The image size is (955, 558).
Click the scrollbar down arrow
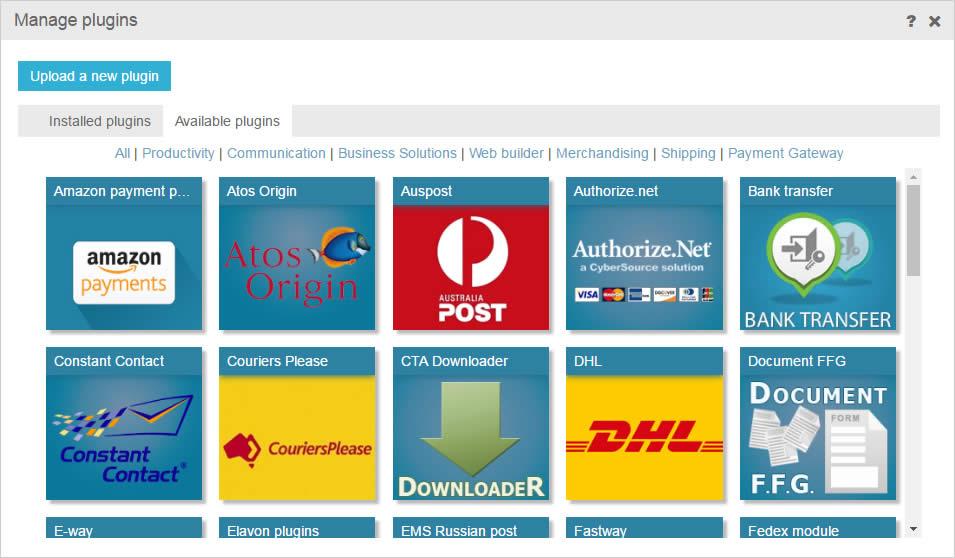(x=913, y=528)
